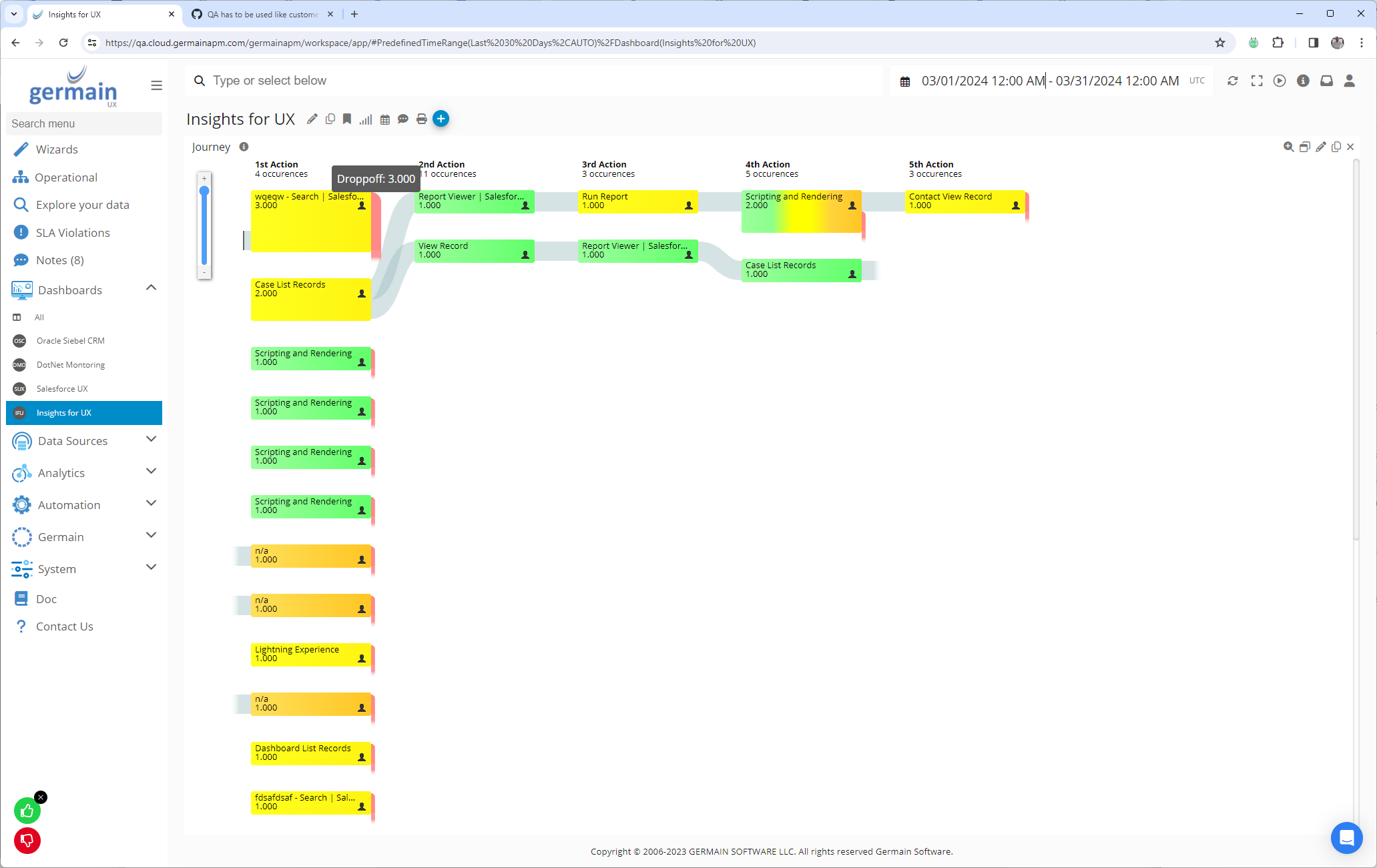The height and width of the screenshot is (868, 1377).
Task: Click the green thumbs-up feedback button
Action: (x=27, y=811)
